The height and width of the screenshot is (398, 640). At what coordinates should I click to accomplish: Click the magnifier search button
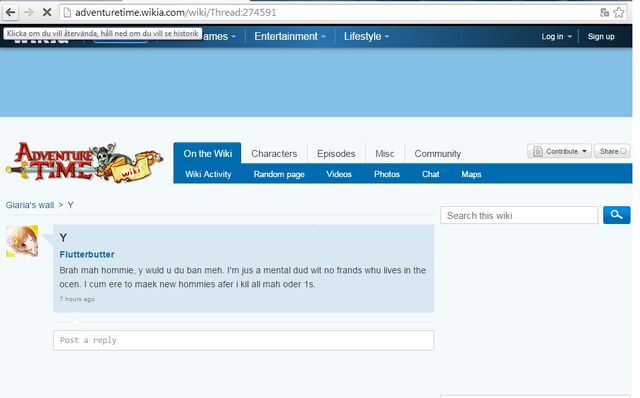click(x=616, y=215)
